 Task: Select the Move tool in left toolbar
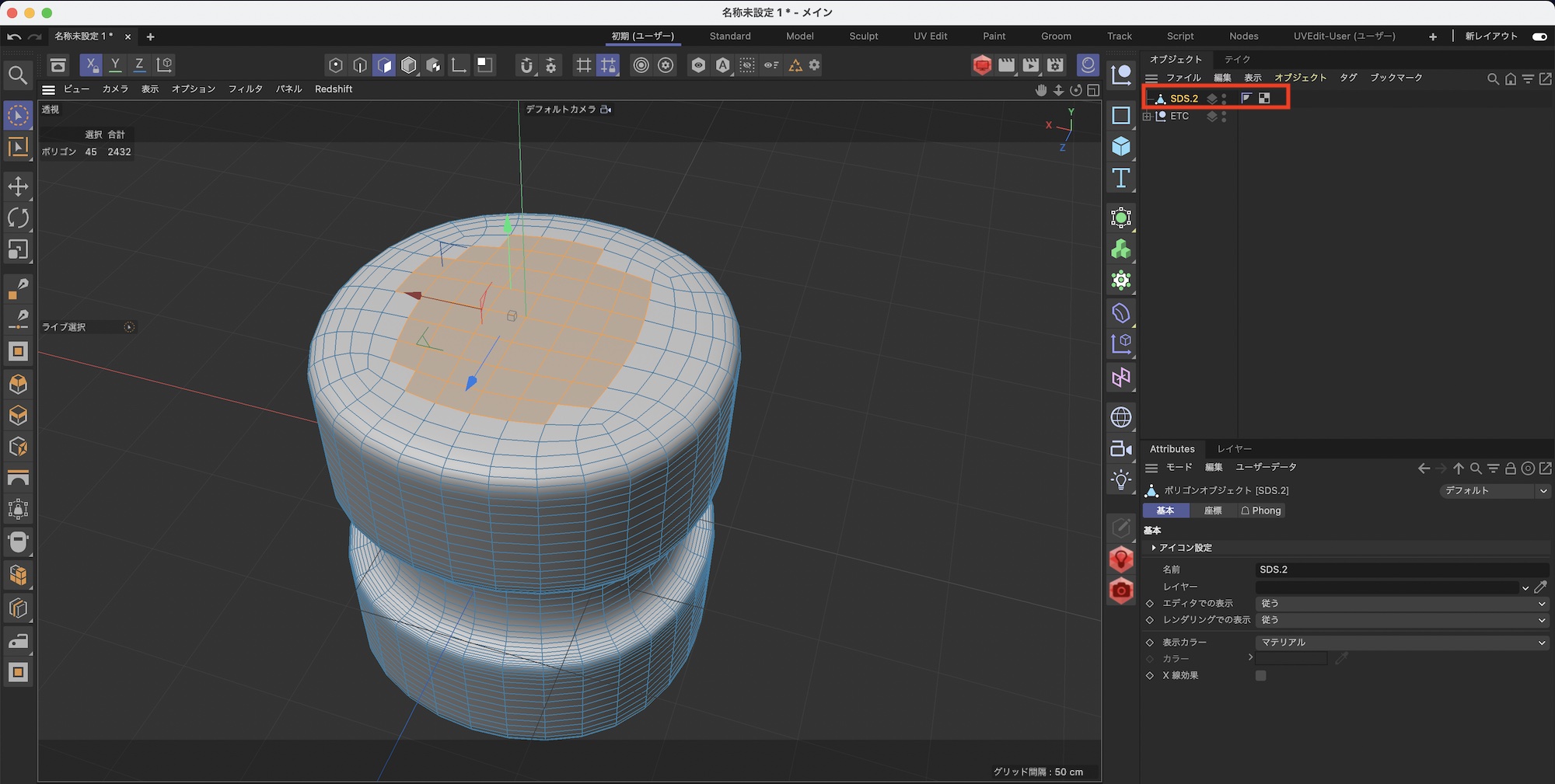(18, 186)
